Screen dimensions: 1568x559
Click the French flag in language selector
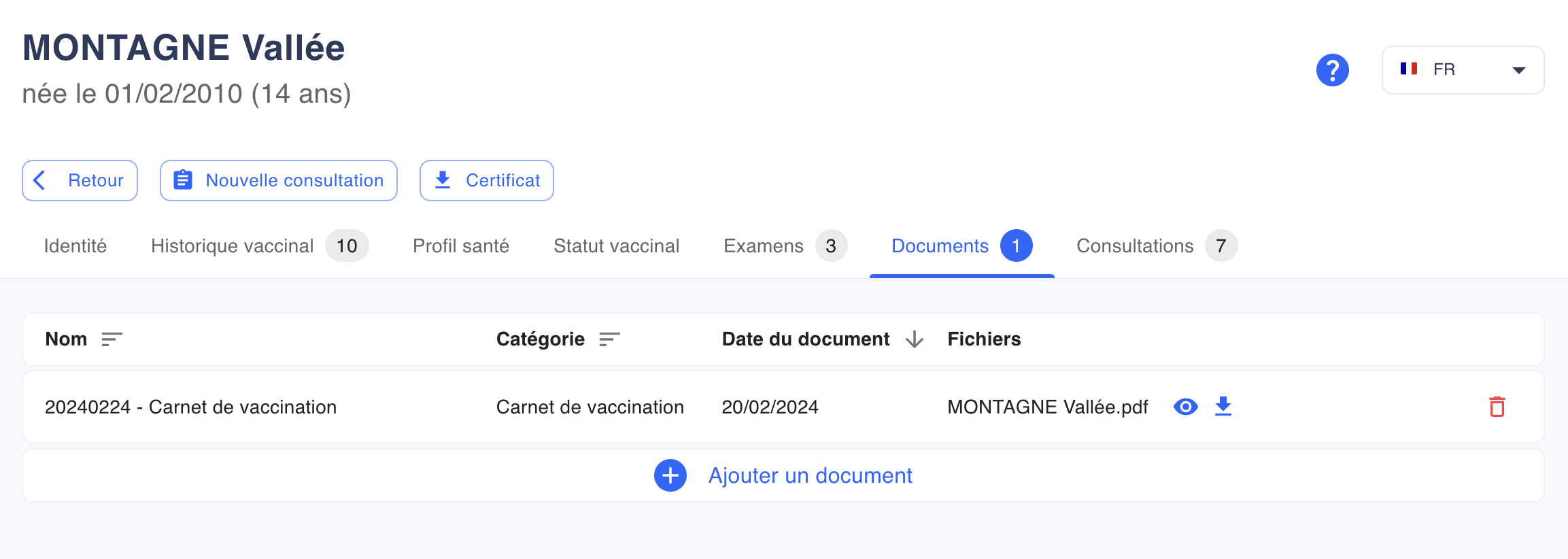pos(1408,69)
